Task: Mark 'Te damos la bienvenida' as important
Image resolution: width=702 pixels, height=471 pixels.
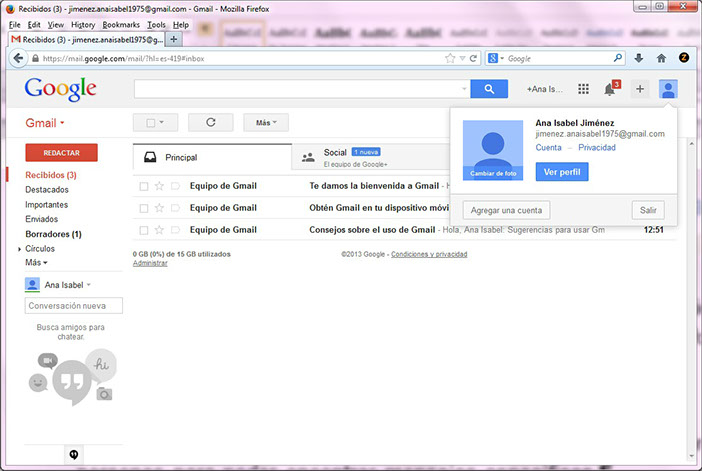Action: (x=176, y=186)
